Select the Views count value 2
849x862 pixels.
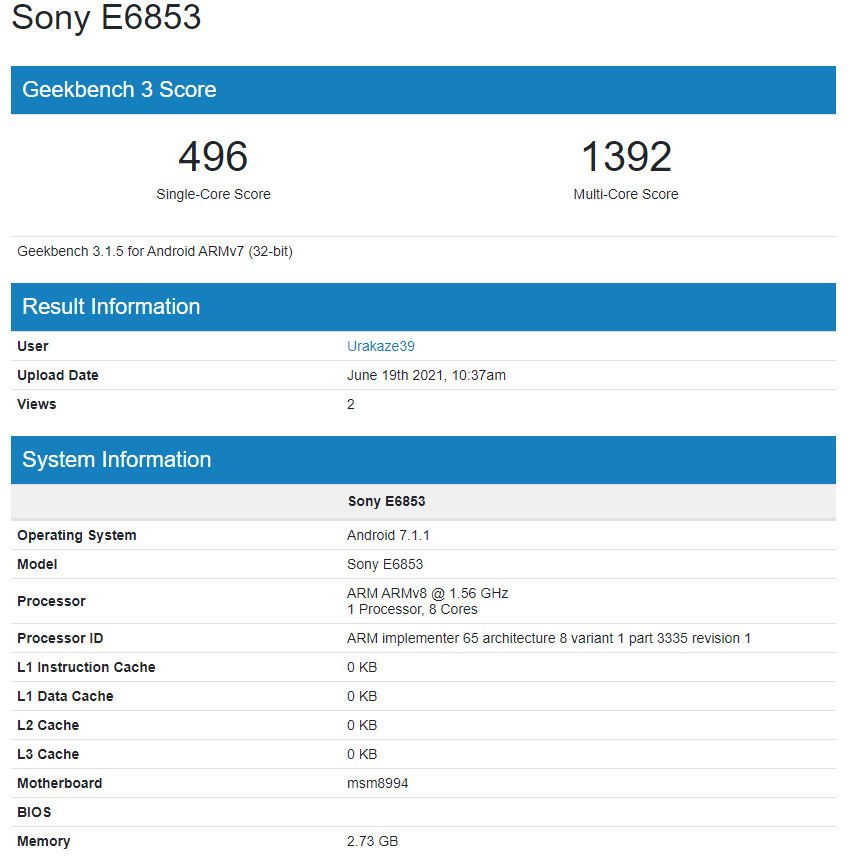coord(351,405)
